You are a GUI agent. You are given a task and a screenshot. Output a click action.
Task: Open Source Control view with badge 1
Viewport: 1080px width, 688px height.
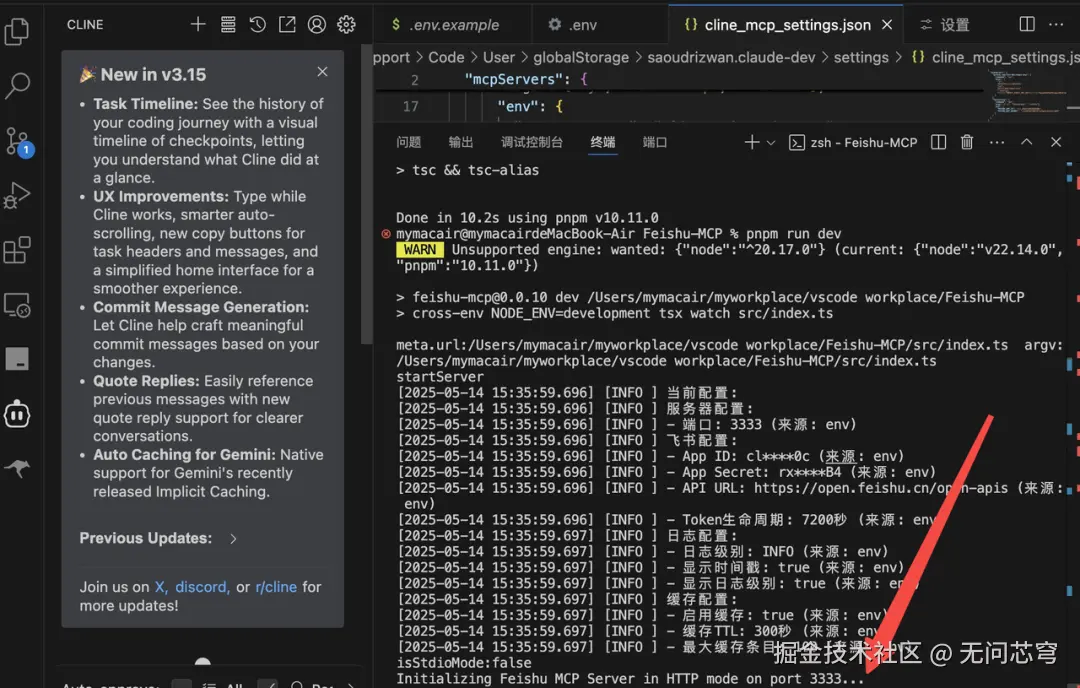18,141
